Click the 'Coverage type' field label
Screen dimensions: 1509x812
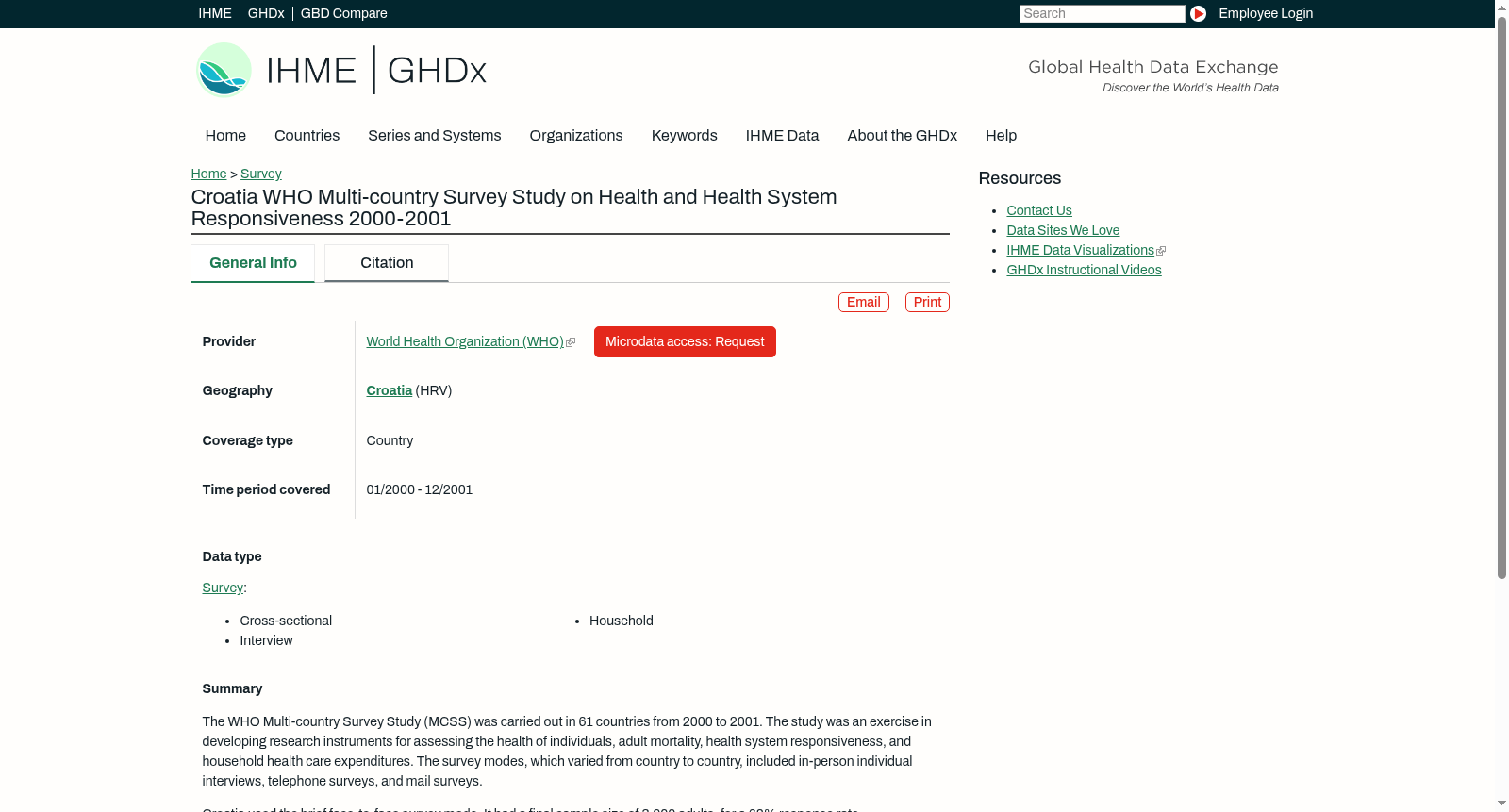coord(247,440)
